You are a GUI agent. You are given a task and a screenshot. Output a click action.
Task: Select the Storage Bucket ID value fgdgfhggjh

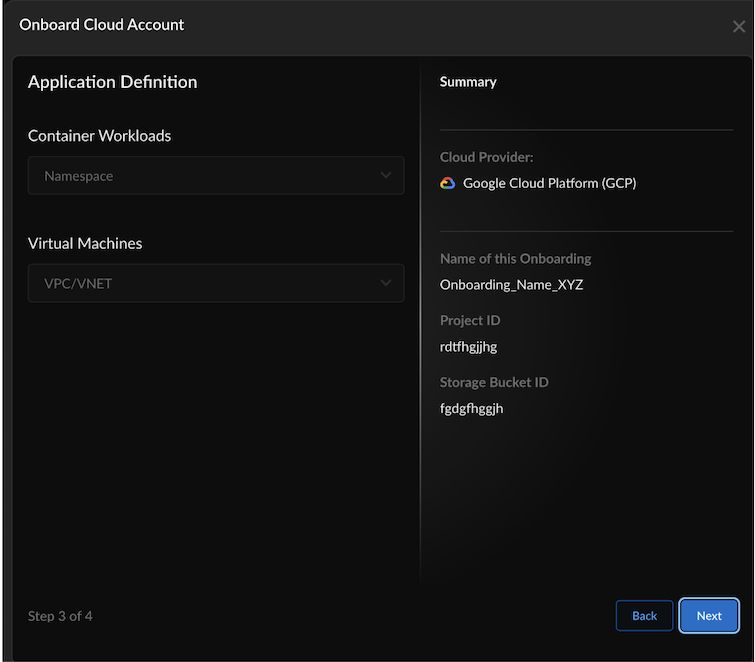[x=471, y=408]
